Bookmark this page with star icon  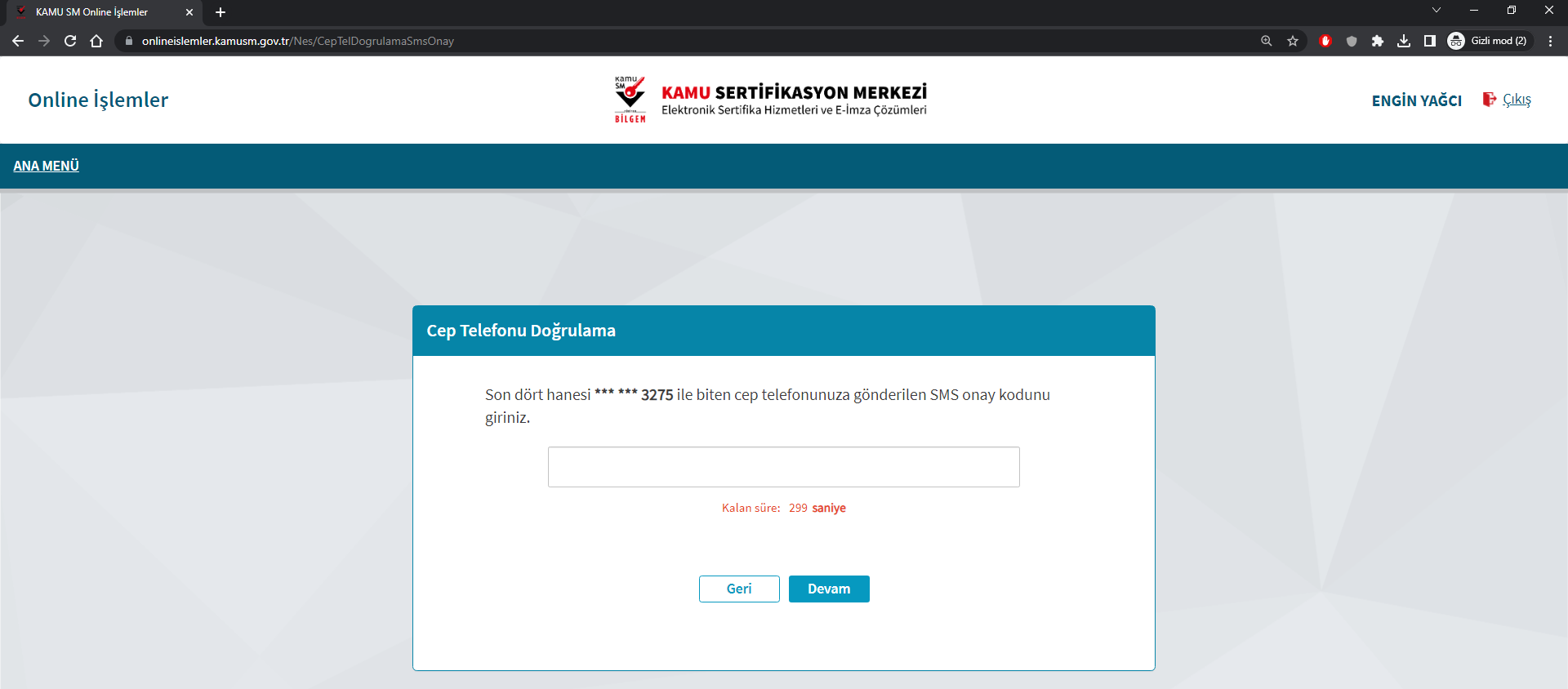pos(1293,41)
